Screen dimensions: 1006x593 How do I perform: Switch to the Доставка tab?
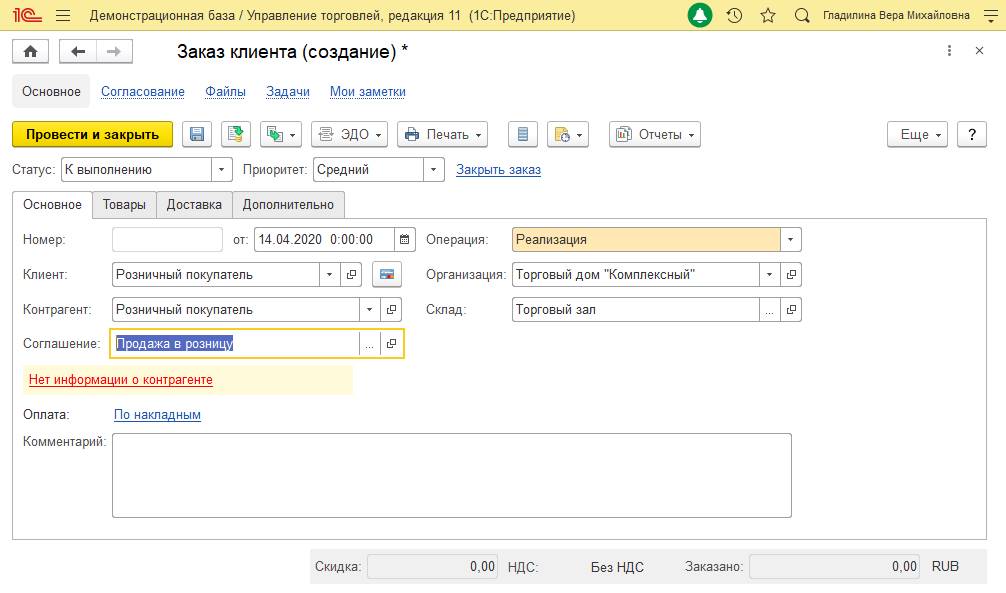[194, 205]
